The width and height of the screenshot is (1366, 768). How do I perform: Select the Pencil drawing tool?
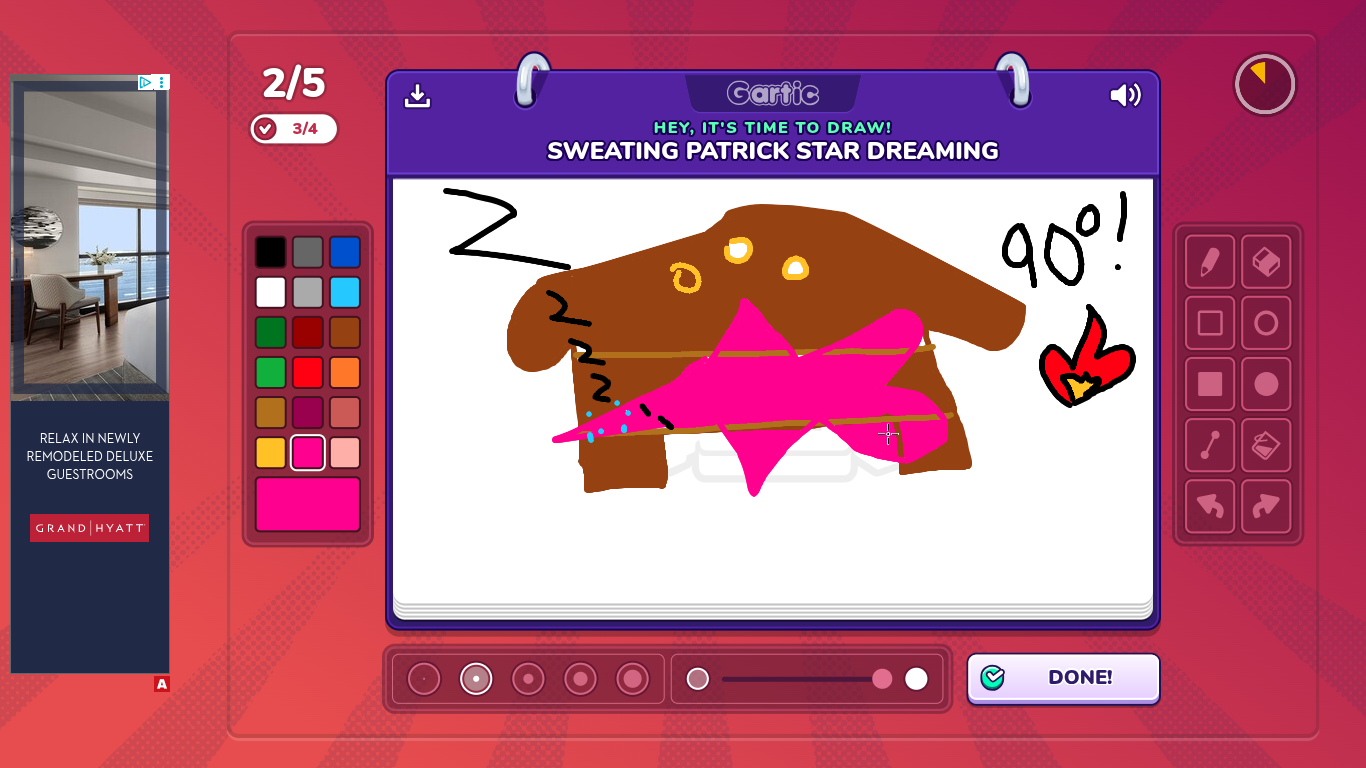click(1210, 262)
